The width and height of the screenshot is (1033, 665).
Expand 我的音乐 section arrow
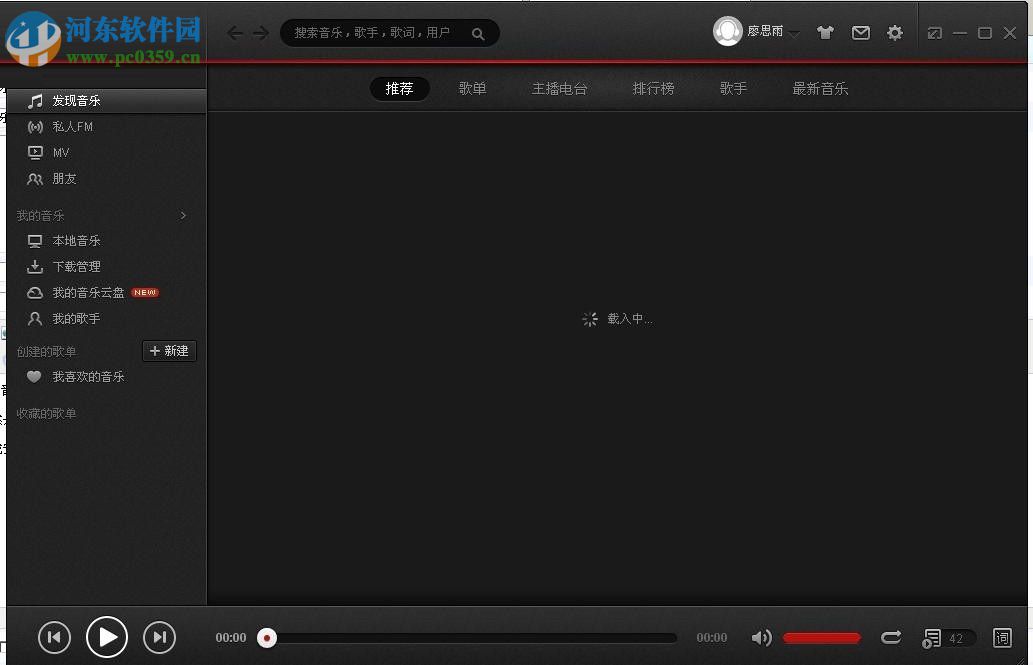click(x=183, y=215)
